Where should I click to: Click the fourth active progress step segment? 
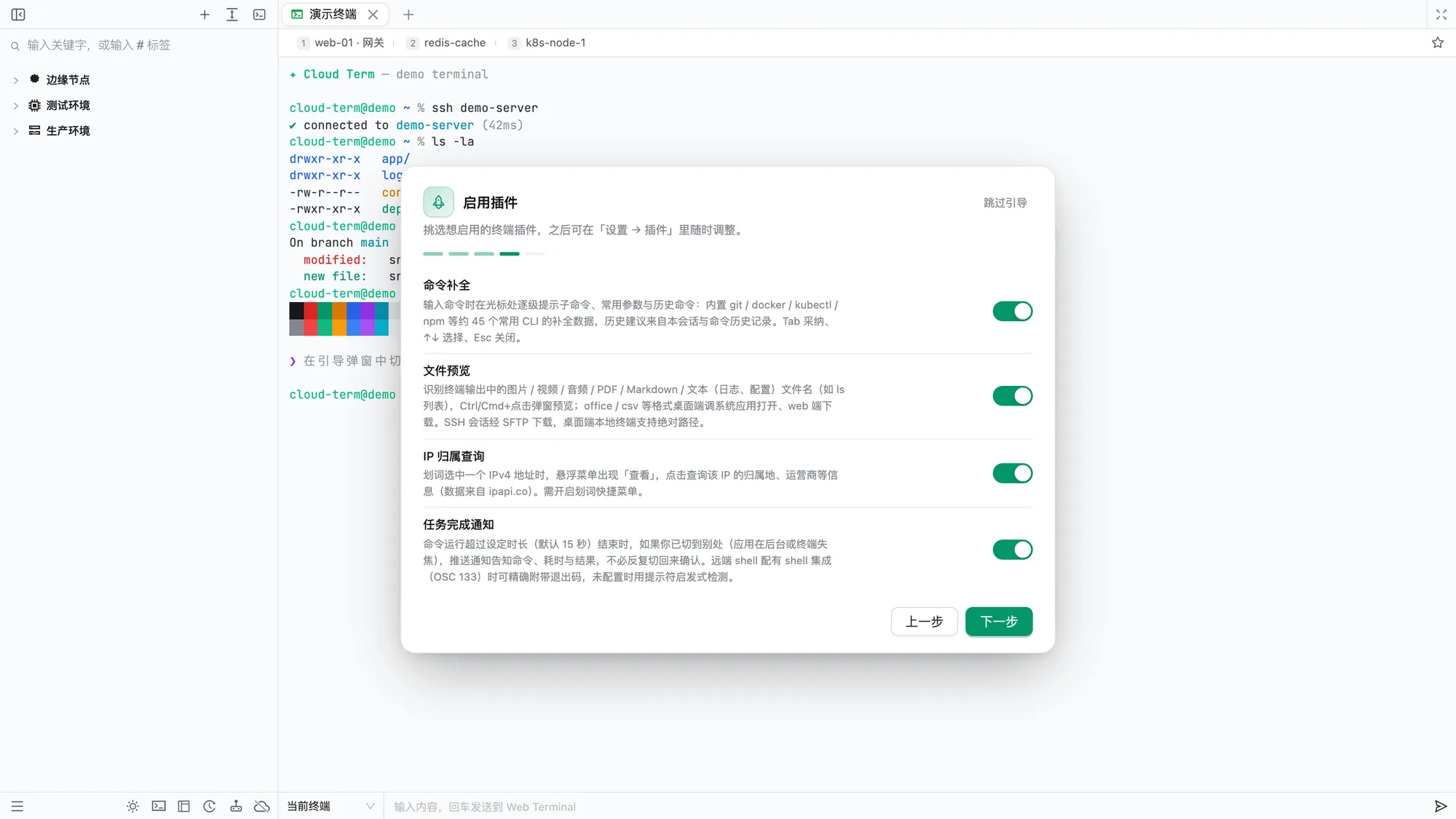(510, 253)
